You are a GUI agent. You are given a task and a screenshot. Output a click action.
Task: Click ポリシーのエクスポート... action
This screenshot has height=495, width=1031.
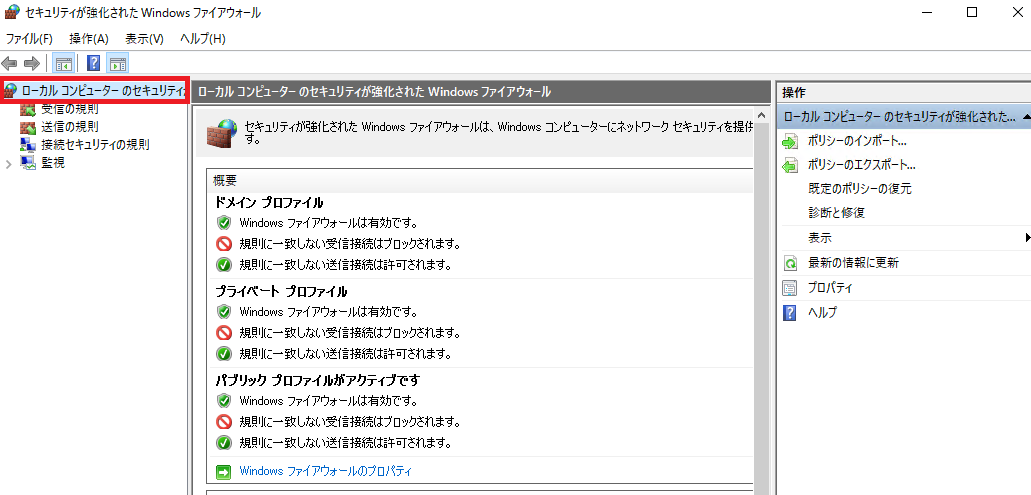861,165
